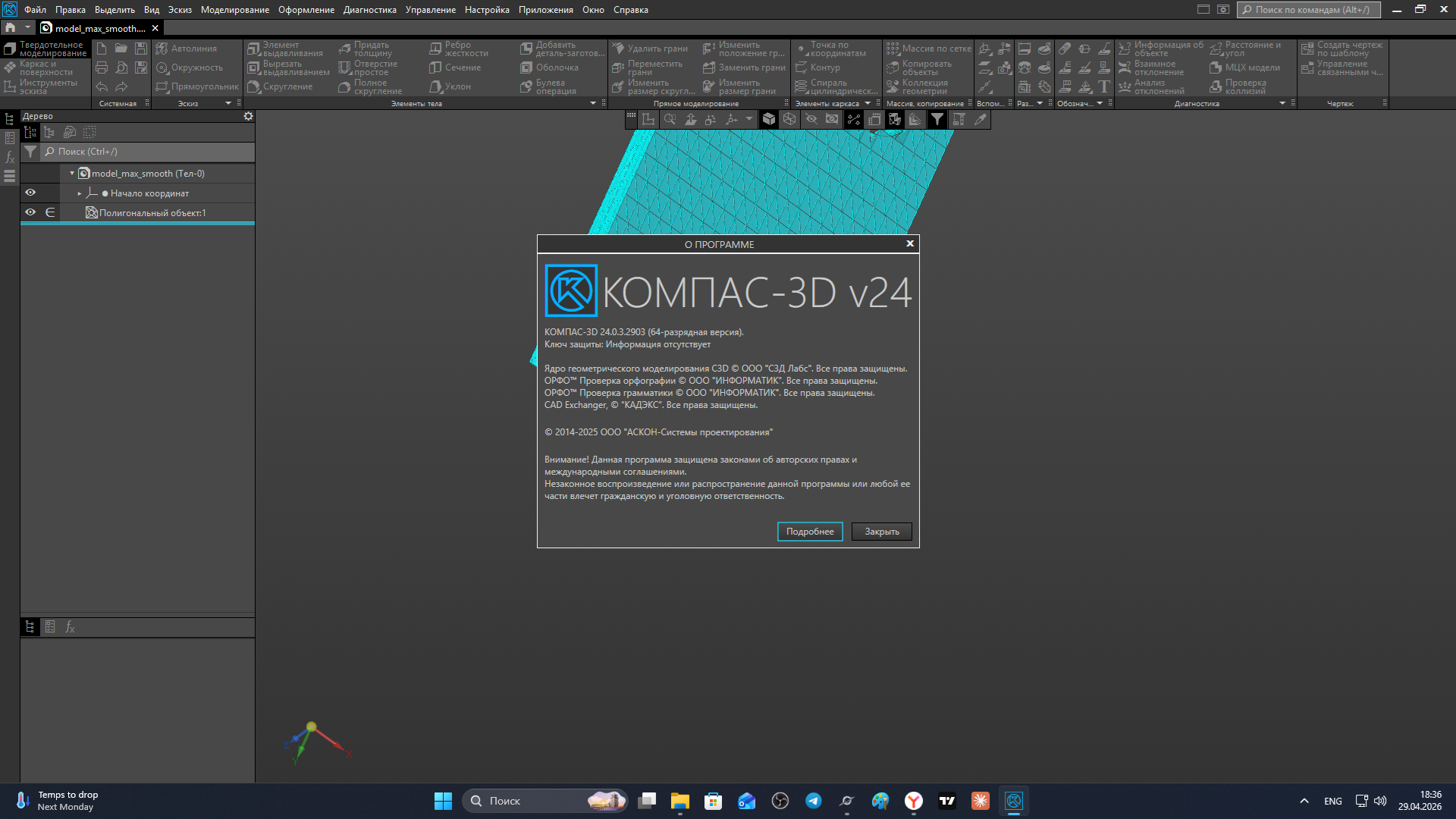Expand the Обознач... panel dropdown arrow
1456x819 pixels.
(x=1100, y=103)
